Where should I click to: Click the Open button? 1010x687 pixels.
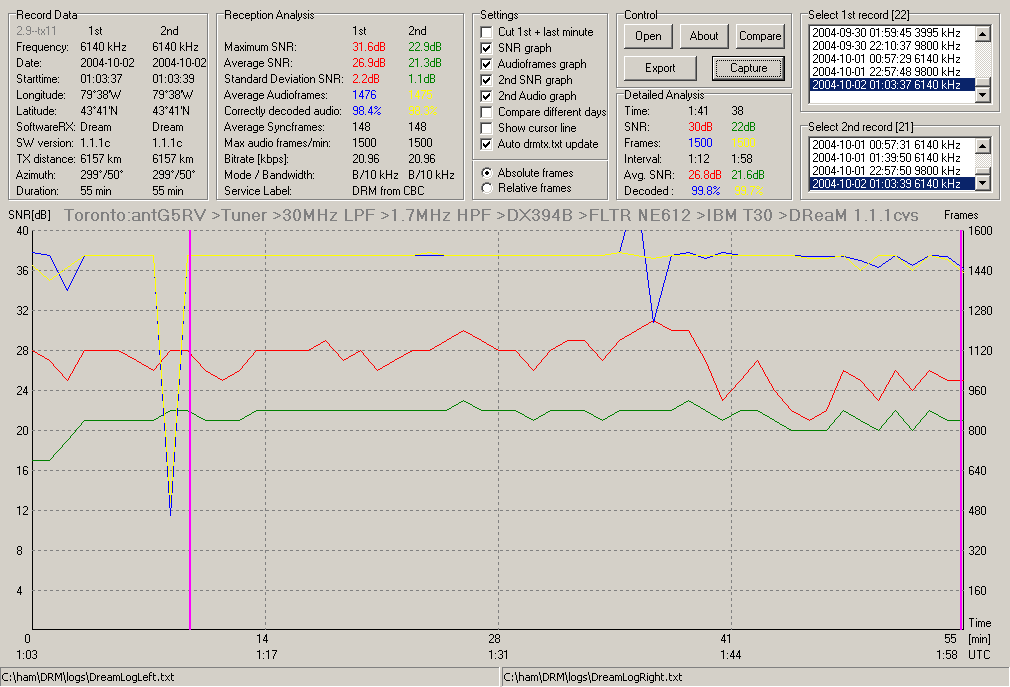(648, 36)
